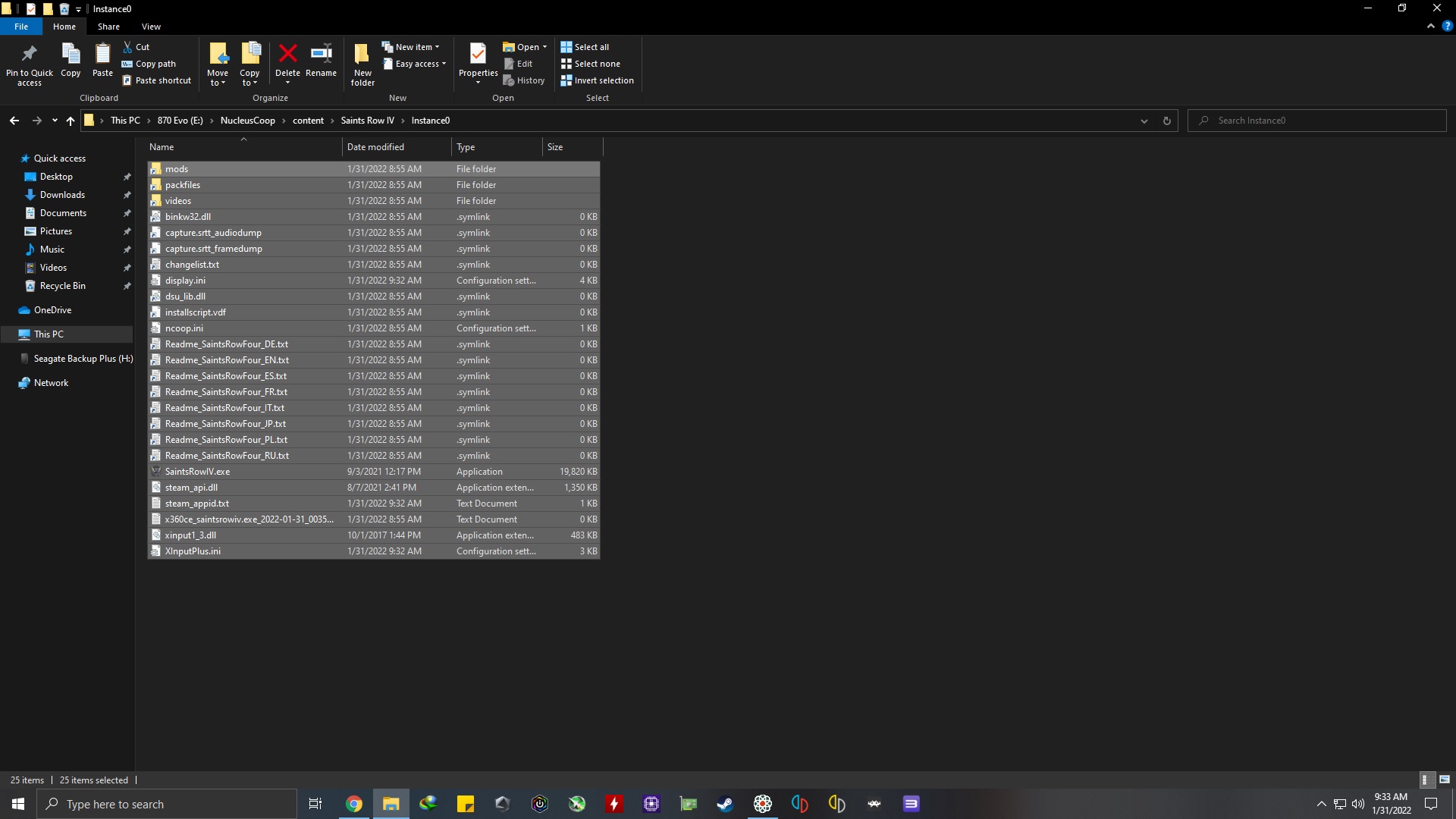Click Select all
Viewport: 1456px width, 819px height.
click(x=585, y=47)
